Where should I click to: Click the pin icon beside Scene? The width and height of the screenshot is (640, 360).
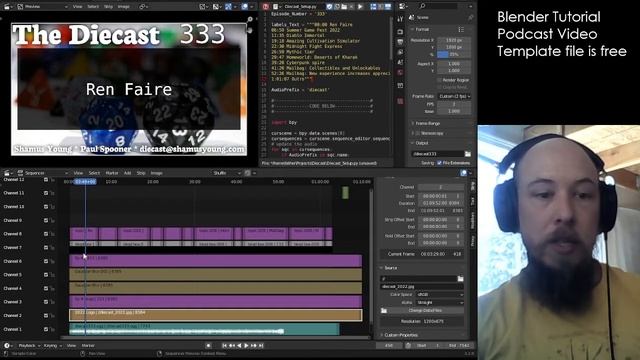[470, 18]
